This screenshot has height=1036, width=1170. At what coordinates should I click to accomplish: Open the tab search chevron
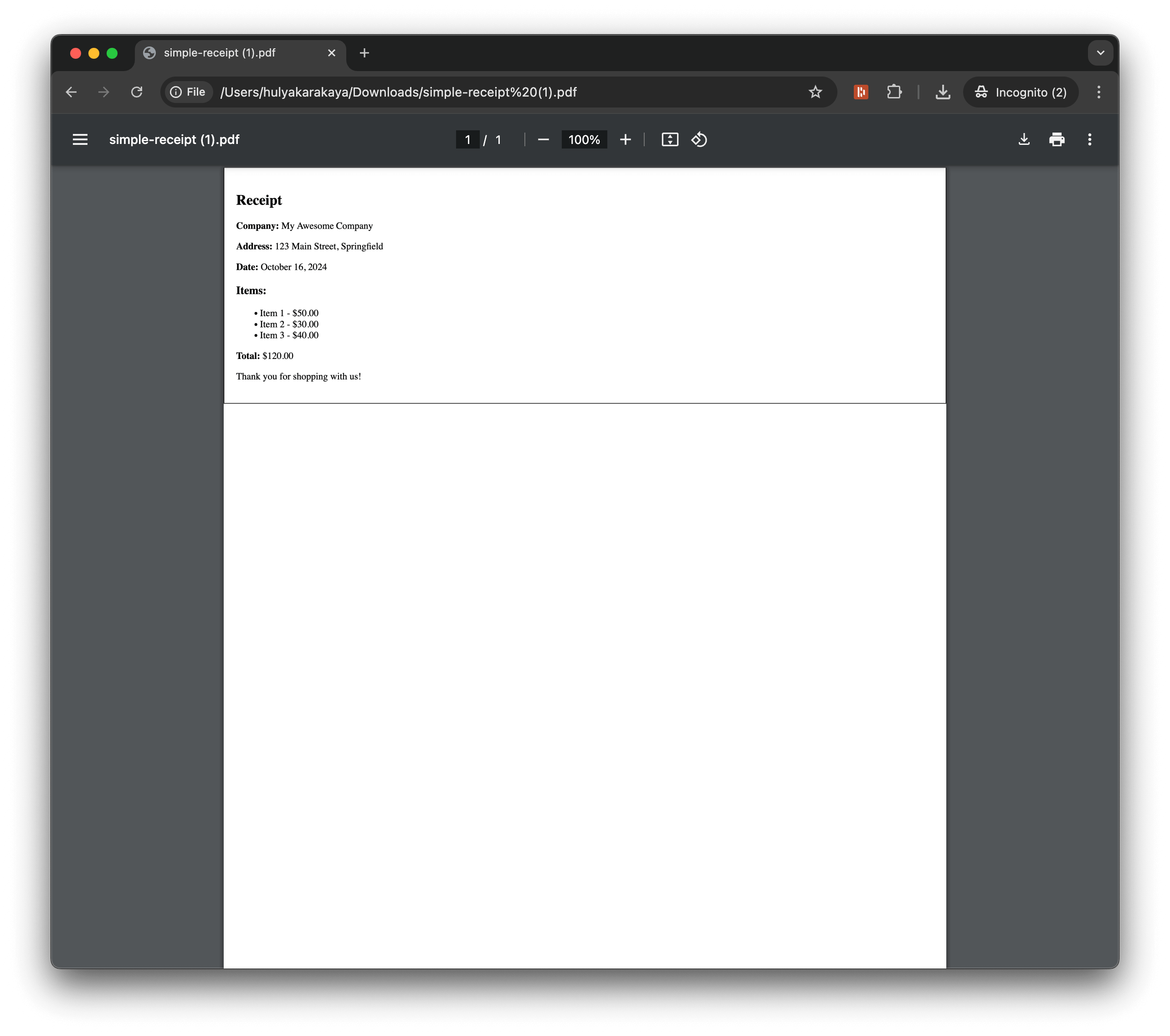tap(1100, 52)
